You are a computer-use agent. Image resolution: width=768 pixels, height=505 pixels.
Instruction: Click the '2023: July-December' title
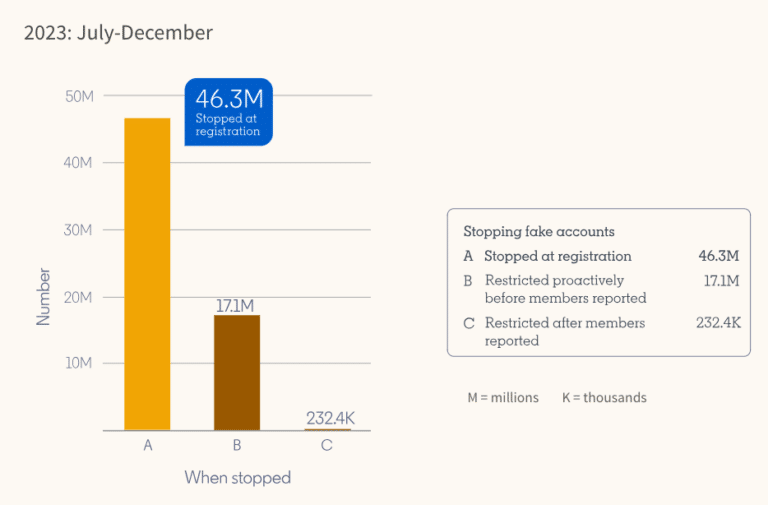click(119, 33)
